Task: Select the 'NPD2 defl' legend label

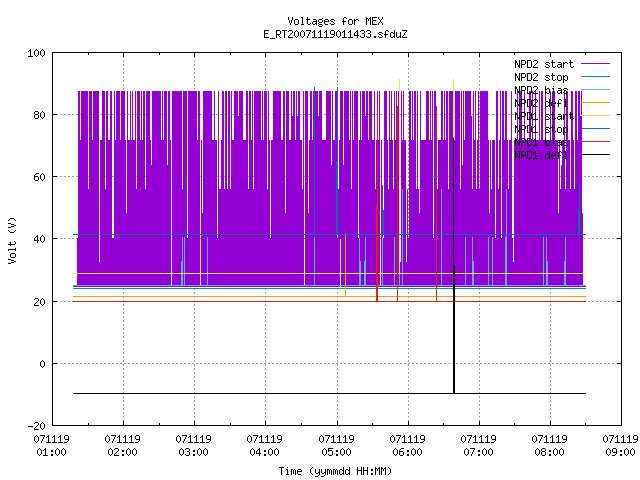Action: 541,103
